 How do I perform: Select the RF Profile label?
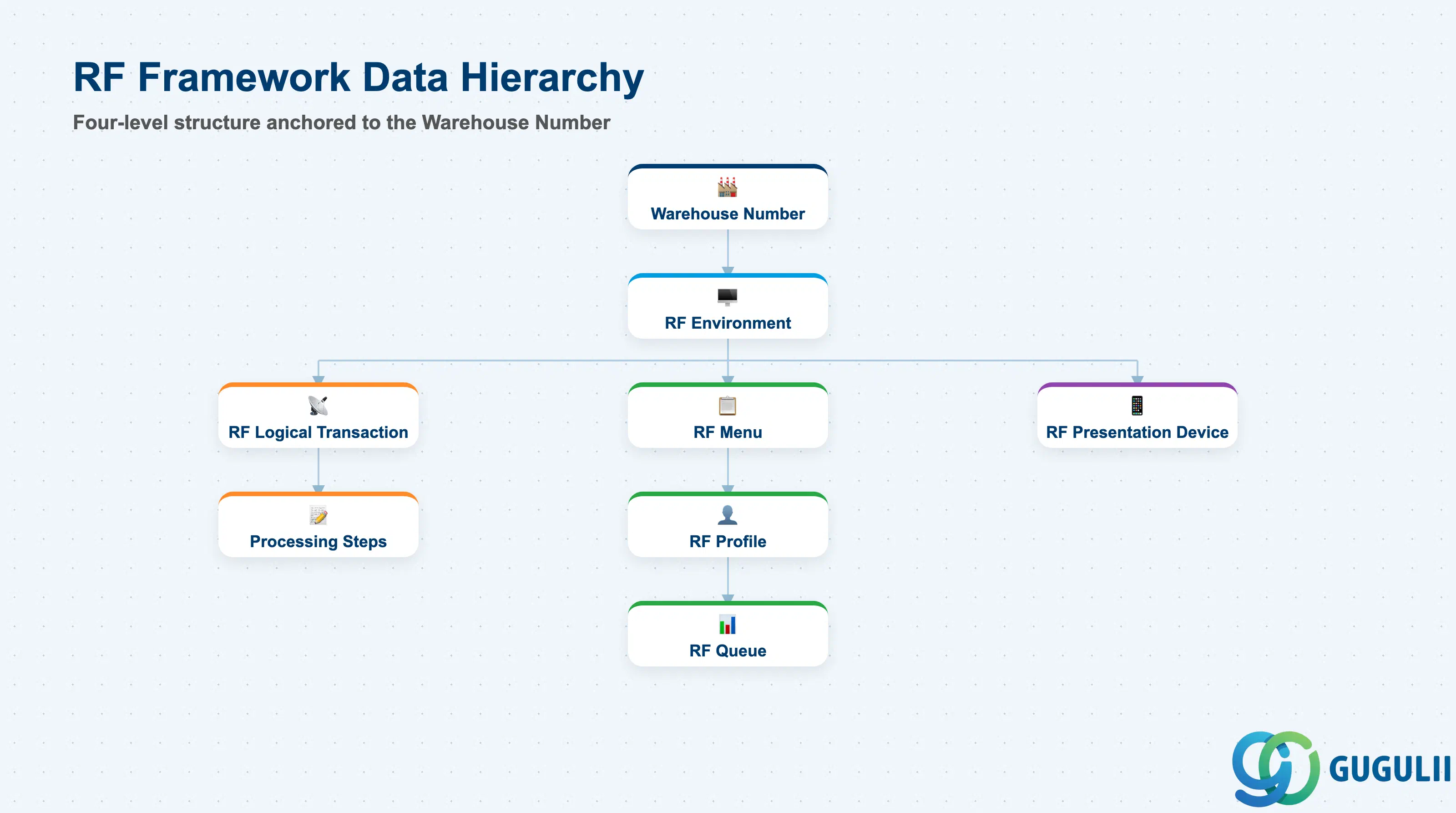click(x=728, y=542)
